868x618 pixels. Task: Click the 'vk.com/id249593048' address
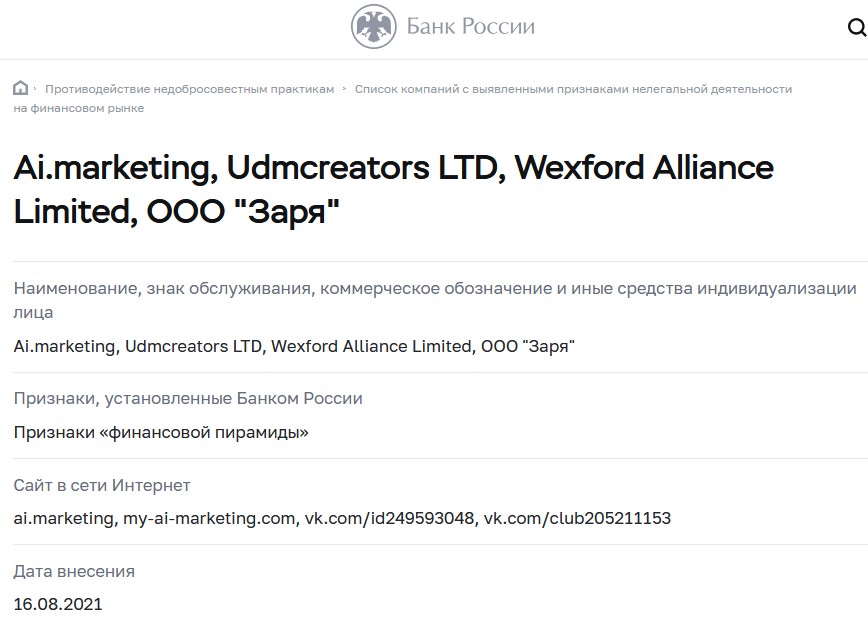point(390,518)
